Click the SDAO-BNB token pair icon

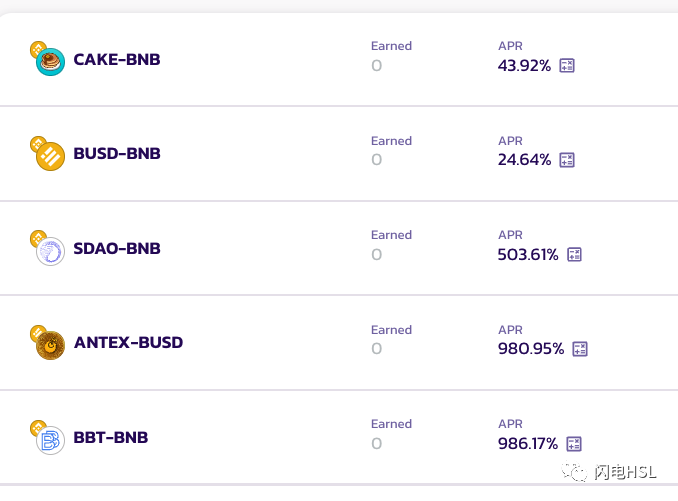click(x=48, y=248)
